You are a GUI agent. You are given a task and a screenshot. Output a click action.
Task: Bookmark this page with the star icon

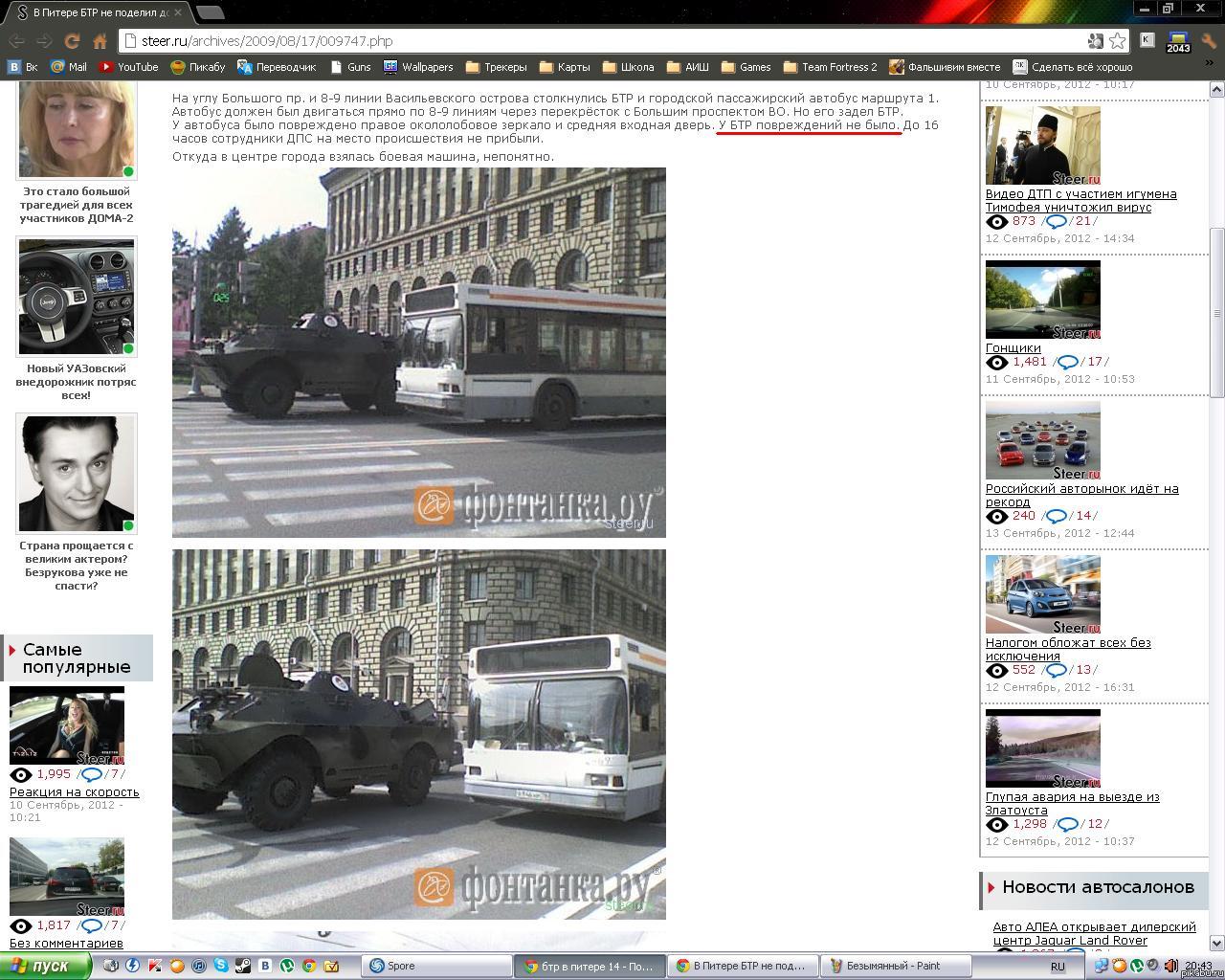(x=1117, y=41)
